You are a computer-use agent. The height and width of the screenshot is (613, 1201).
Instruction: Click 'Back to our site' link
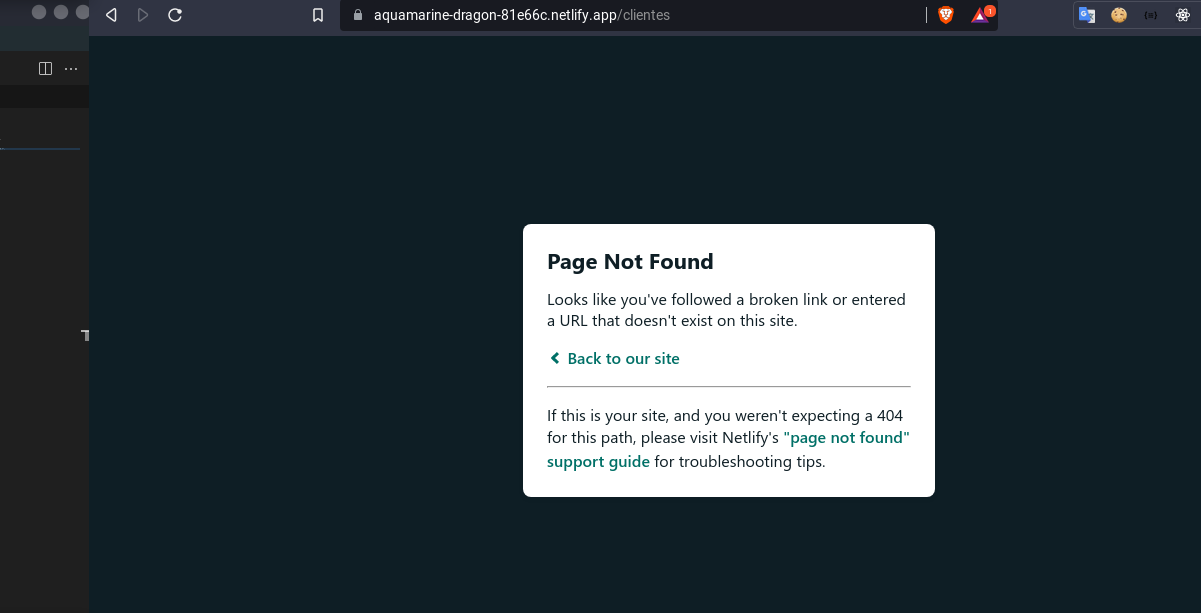point(622,358)
